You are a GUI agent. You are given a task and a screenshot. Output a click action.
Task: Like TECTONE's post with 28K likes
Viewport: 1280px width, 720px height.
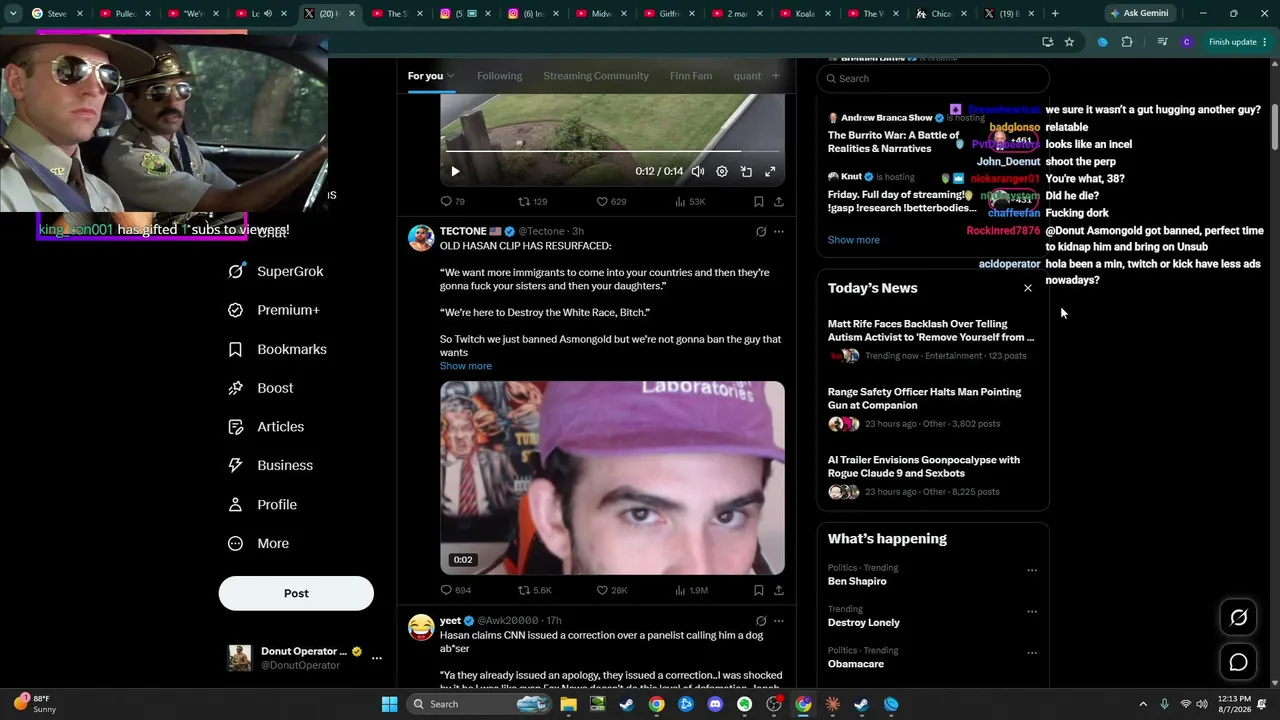(612, 590)
